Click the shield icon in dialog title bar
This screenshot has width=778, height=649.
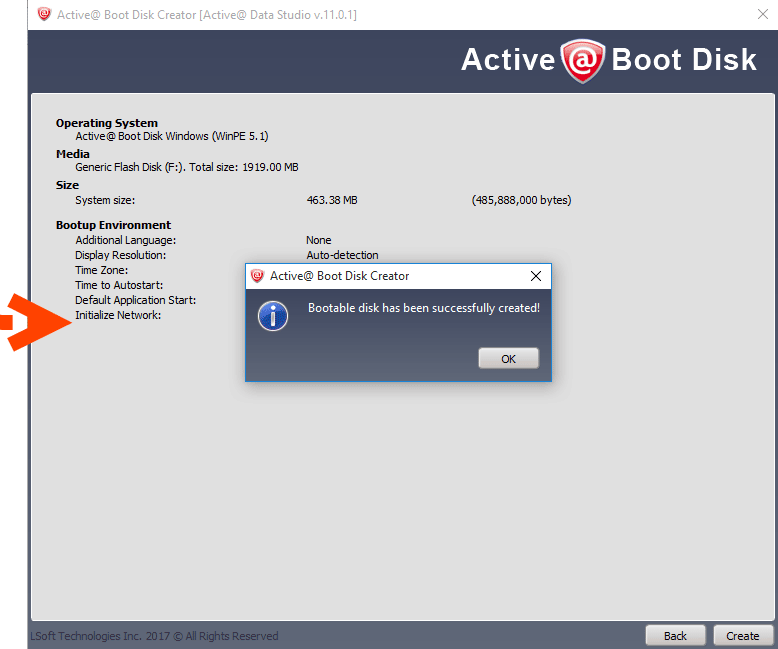[x=257, y=276]
